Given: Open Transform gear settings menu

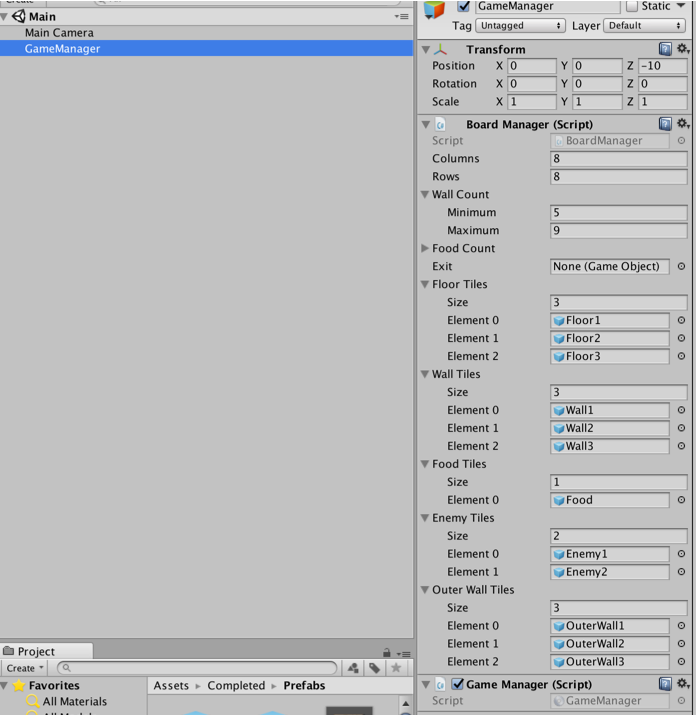Looking at the screenshot, I should tap(682, 48).
